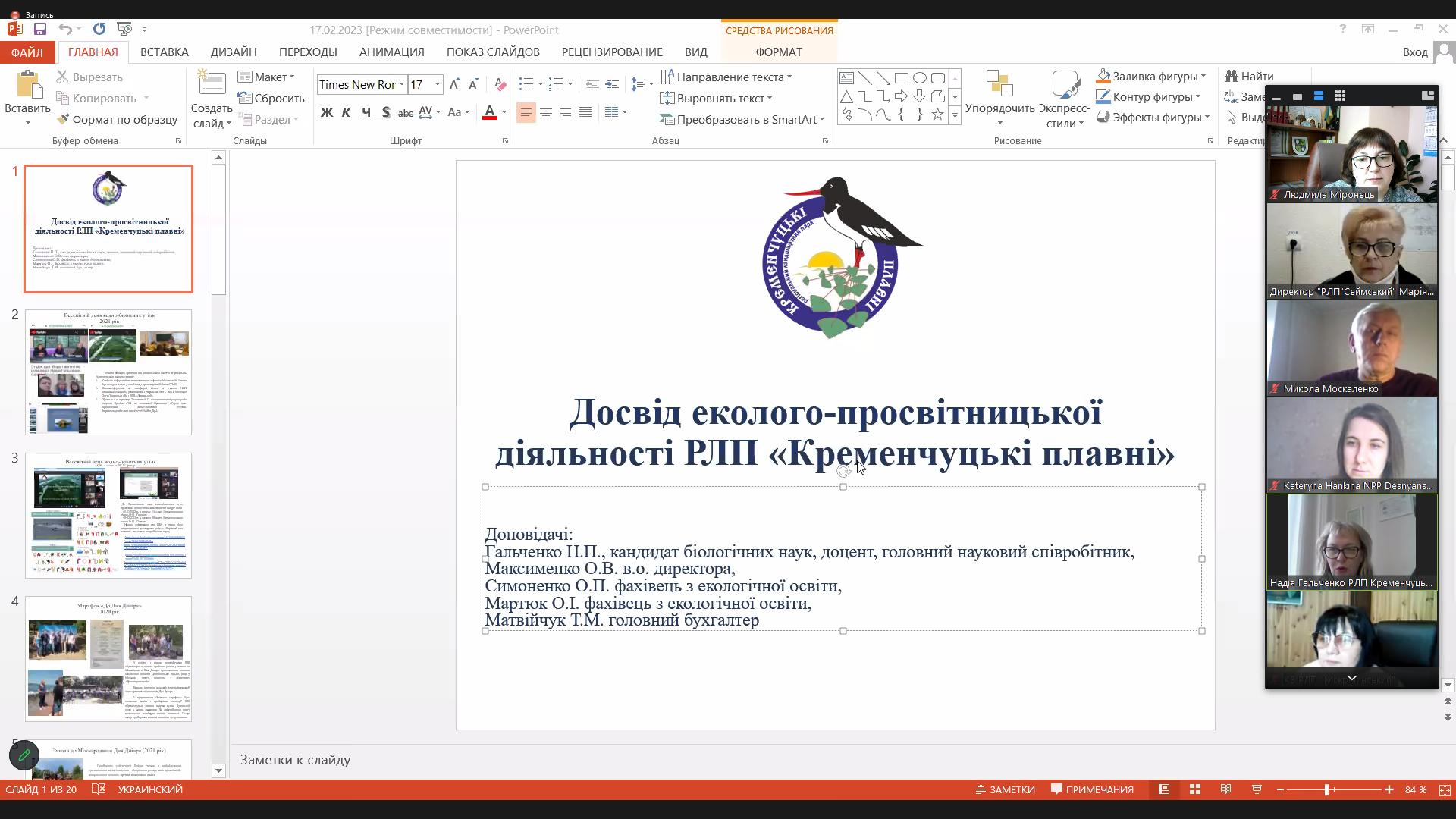
Task: Click the ЗАМЕТКИ button in status bar
Action: pyautogui.click(x=1005, y=789)
